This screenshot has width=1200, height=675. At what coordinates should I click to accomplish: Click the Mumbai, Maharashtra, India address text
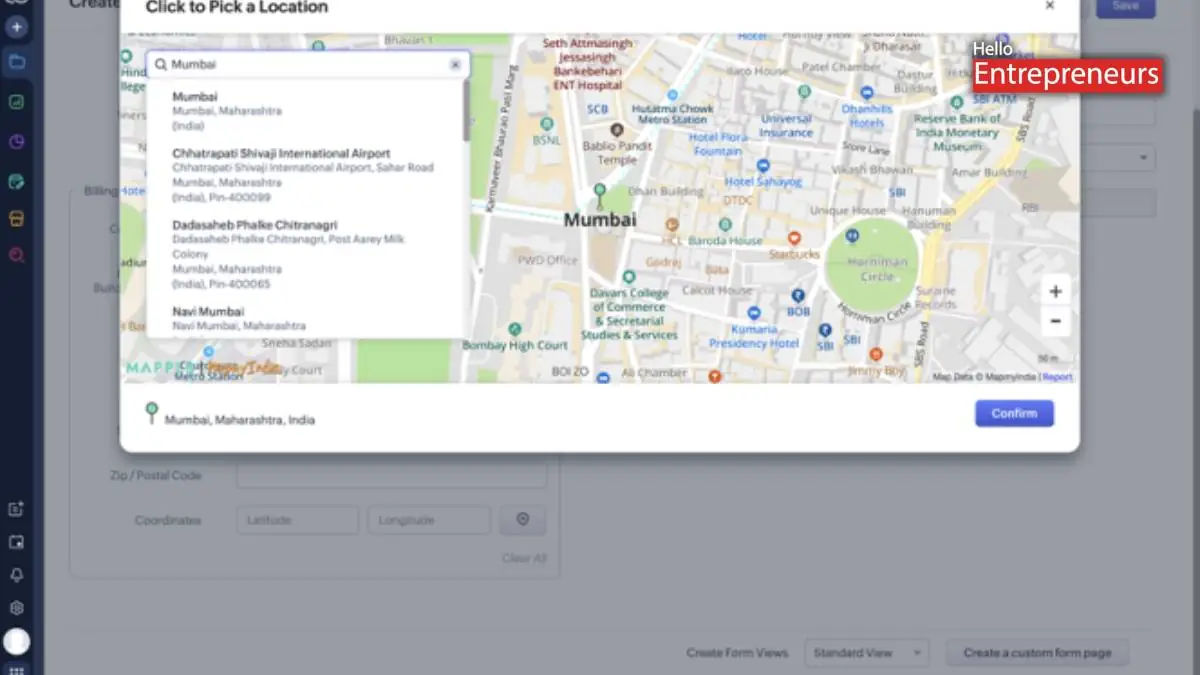click(240, 420)
